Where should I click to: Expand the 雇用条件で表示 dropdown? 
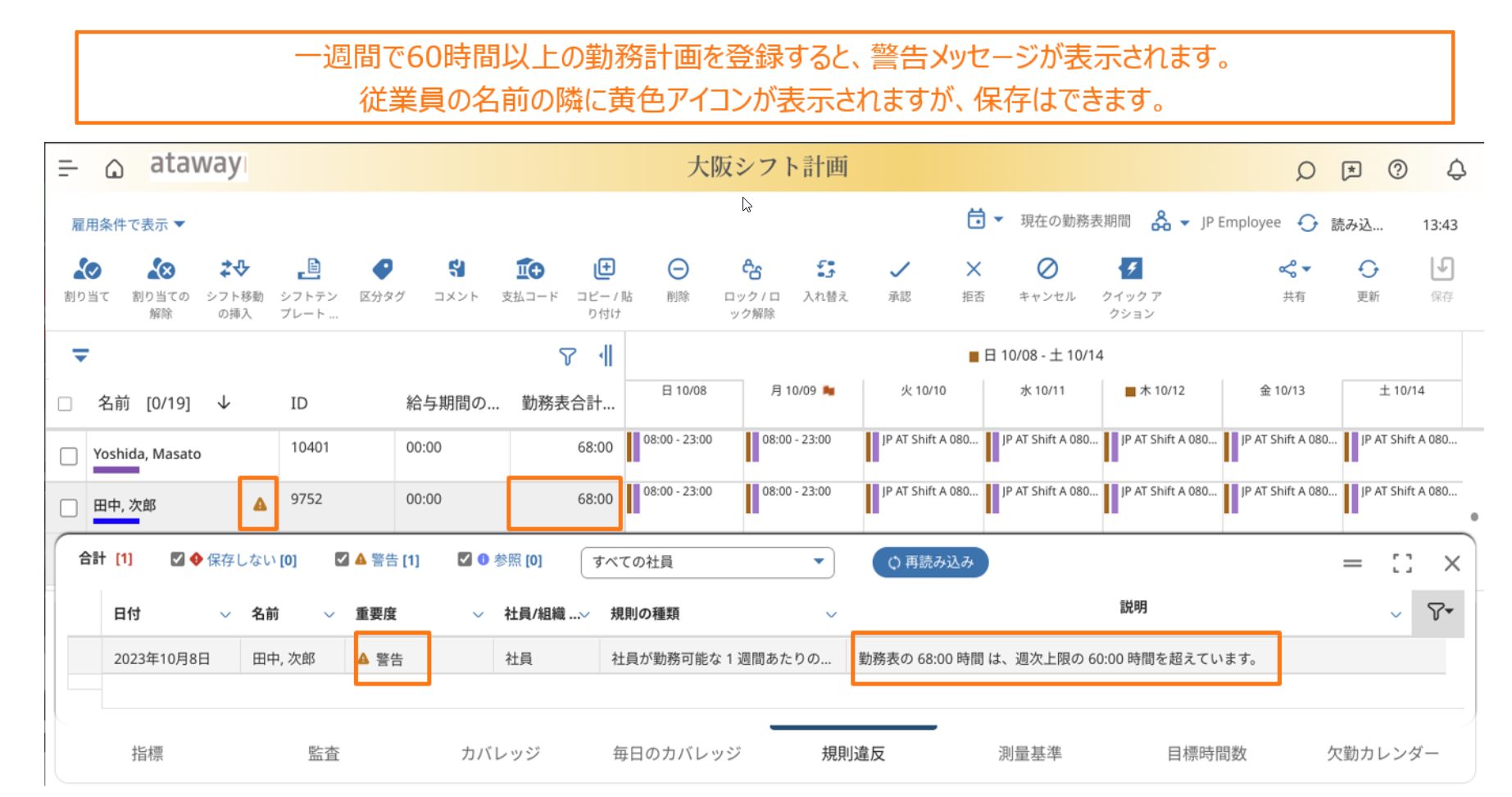coord(128,225)
